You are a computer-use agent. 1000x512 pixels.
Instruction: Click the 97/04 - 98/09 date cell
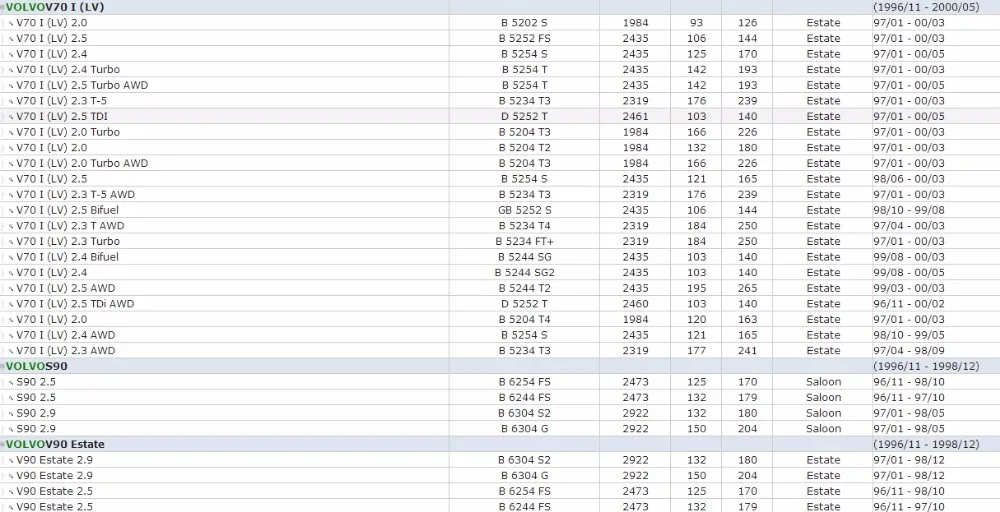point(909,351)
